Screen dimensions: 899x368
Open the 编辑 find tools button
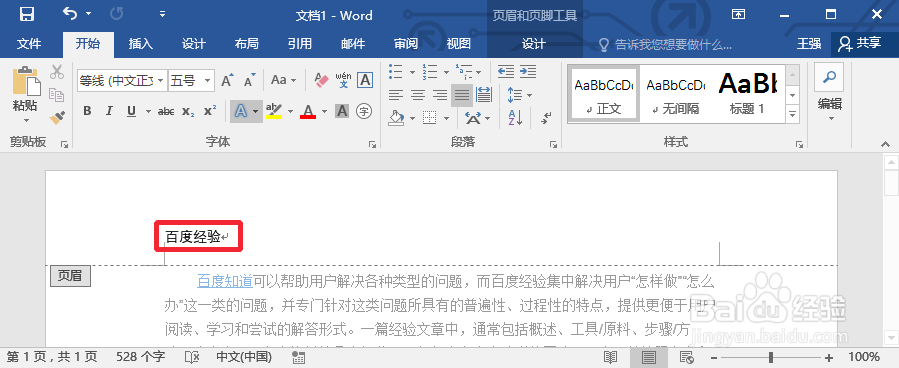(x=829, y=92)
